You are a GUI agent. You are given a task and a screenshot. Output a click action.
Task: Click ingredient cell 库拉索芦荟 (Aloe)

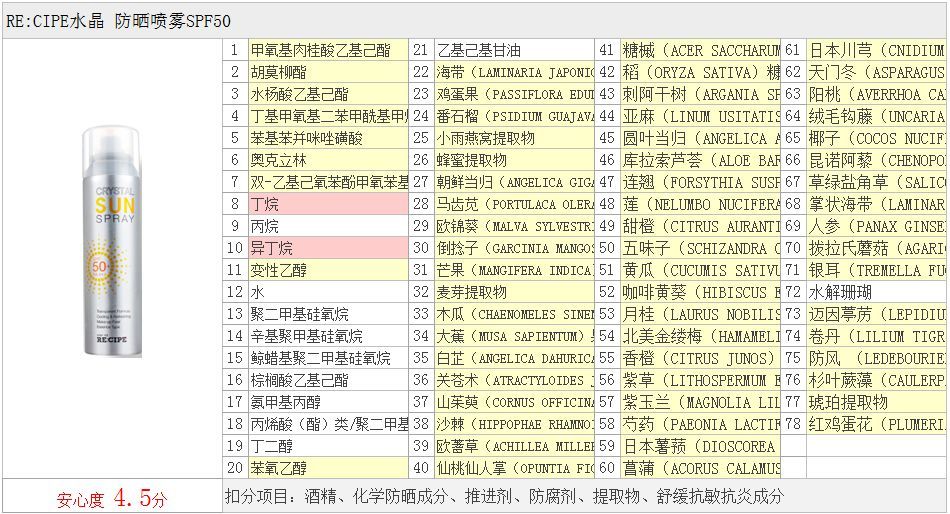700,160
